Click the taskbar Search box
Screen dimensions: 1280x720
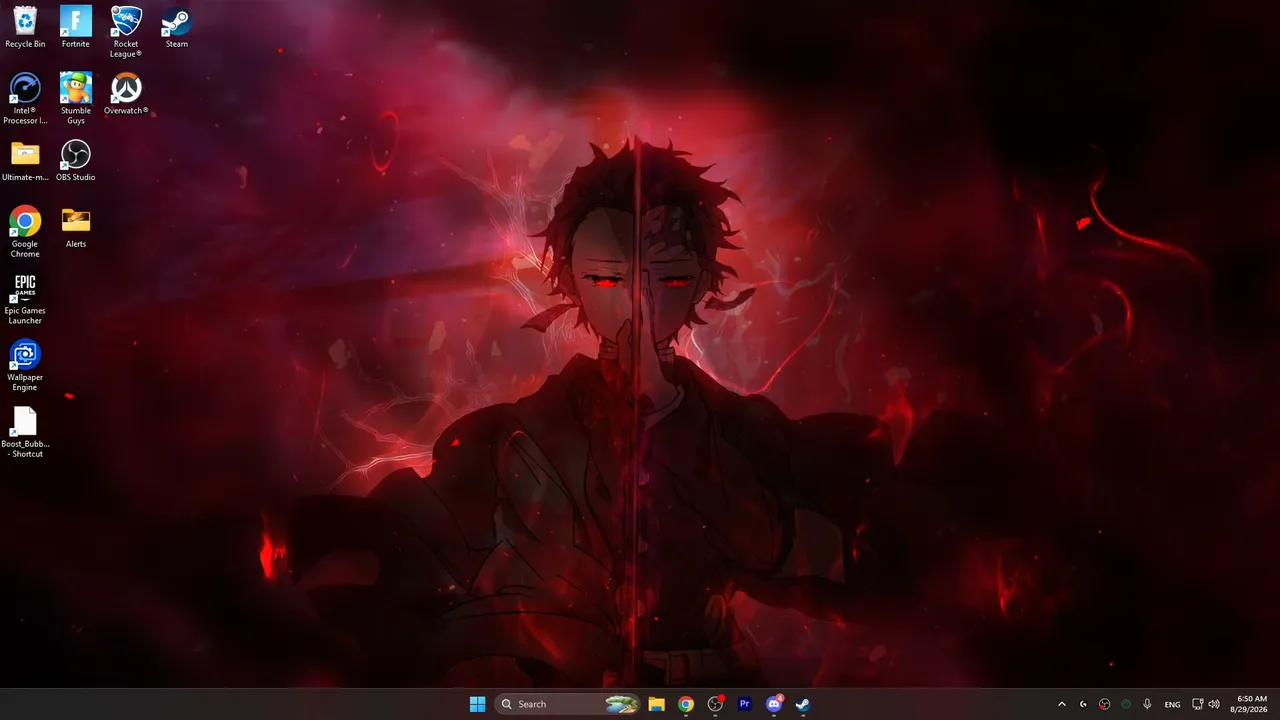tap(567, 704)
